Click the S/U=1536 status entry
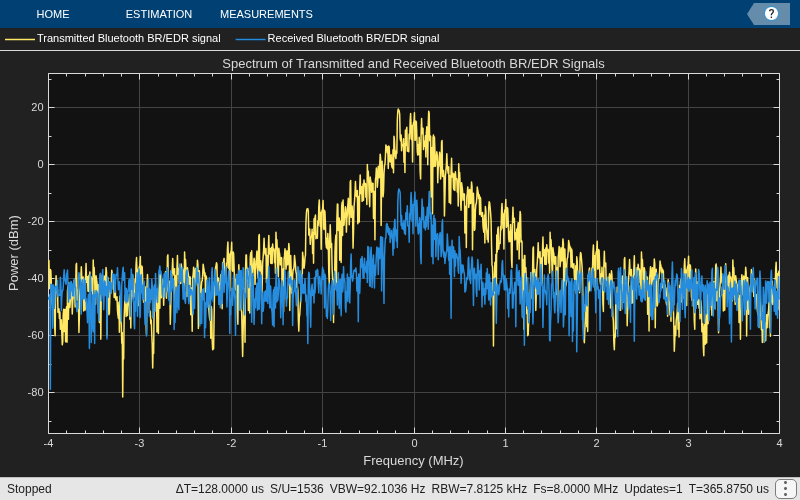 point(296,489)
